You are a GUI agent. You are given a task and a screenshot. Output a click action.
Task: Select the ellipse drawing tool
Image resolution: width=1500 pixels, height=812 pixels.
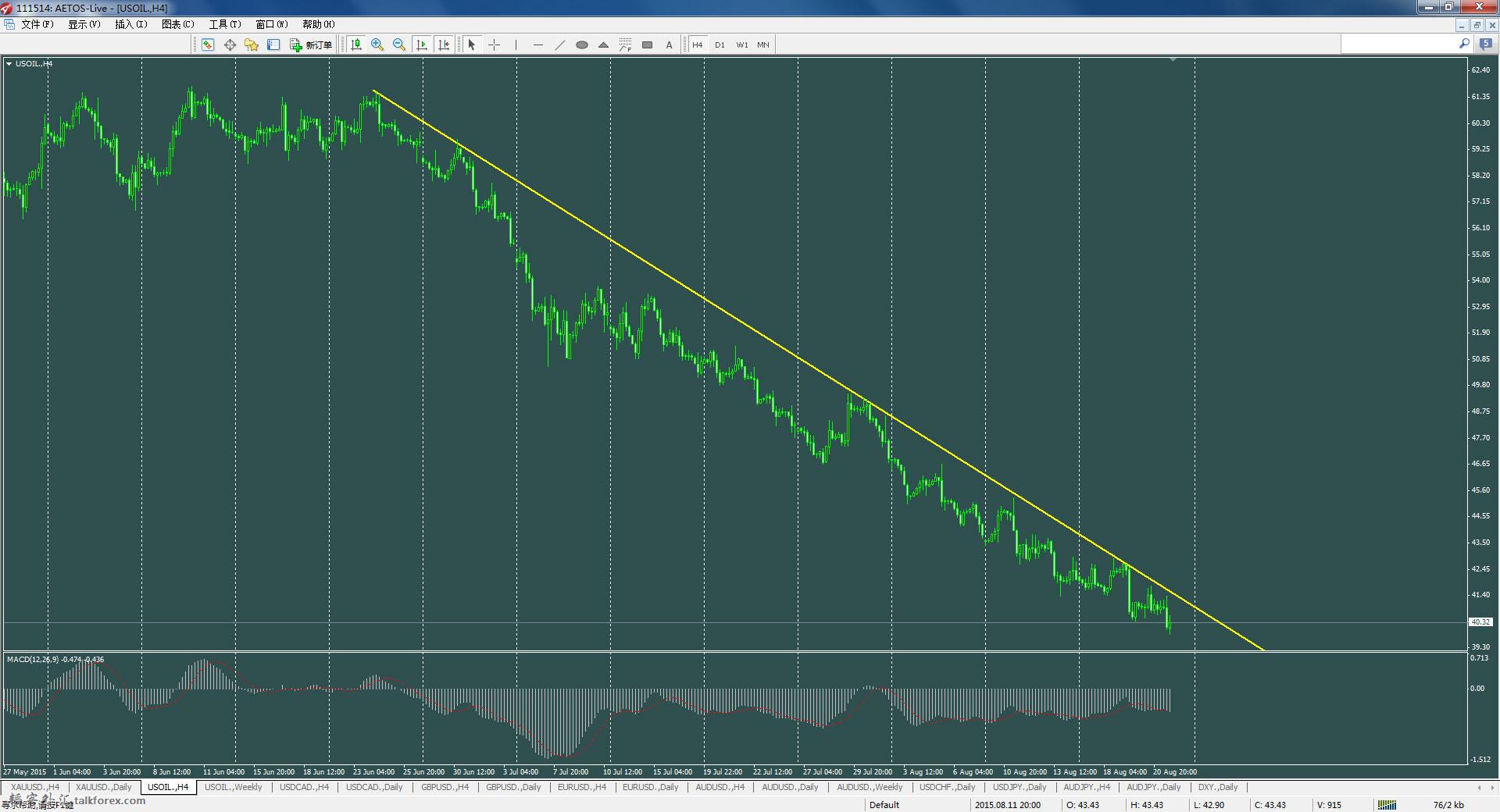(x=581, y=45)
